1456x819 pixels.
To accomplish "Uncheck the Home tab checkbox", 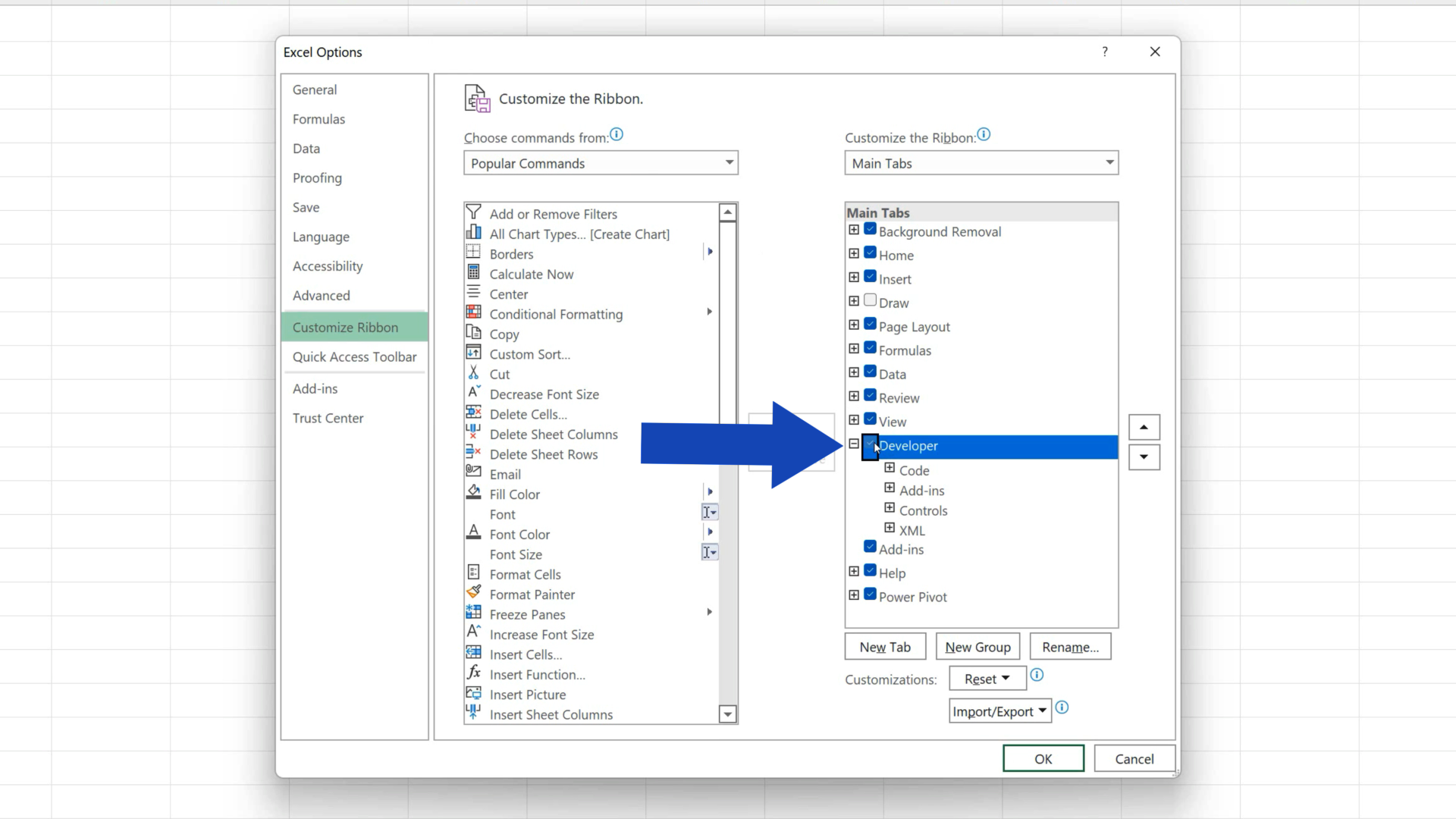I will click(x=869, y=253).
